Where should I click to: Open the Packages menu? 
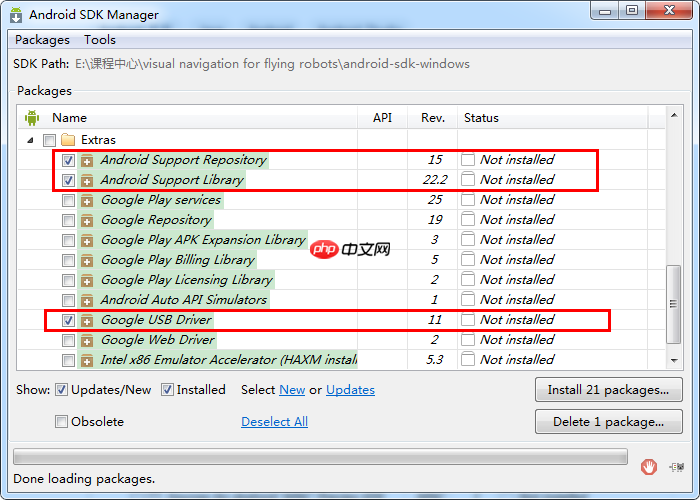pos(42,40)
